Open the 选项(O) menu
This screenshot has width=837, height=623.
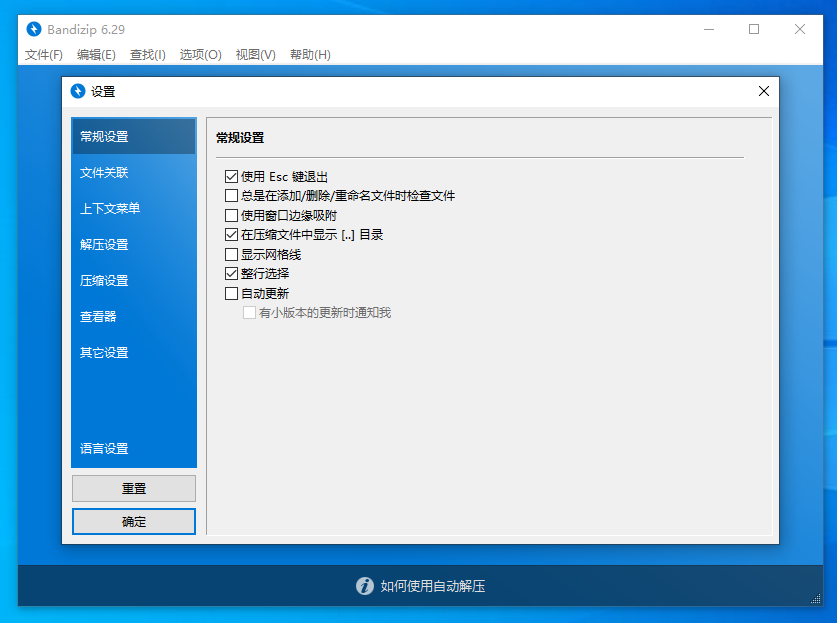(x=199, y=55)
